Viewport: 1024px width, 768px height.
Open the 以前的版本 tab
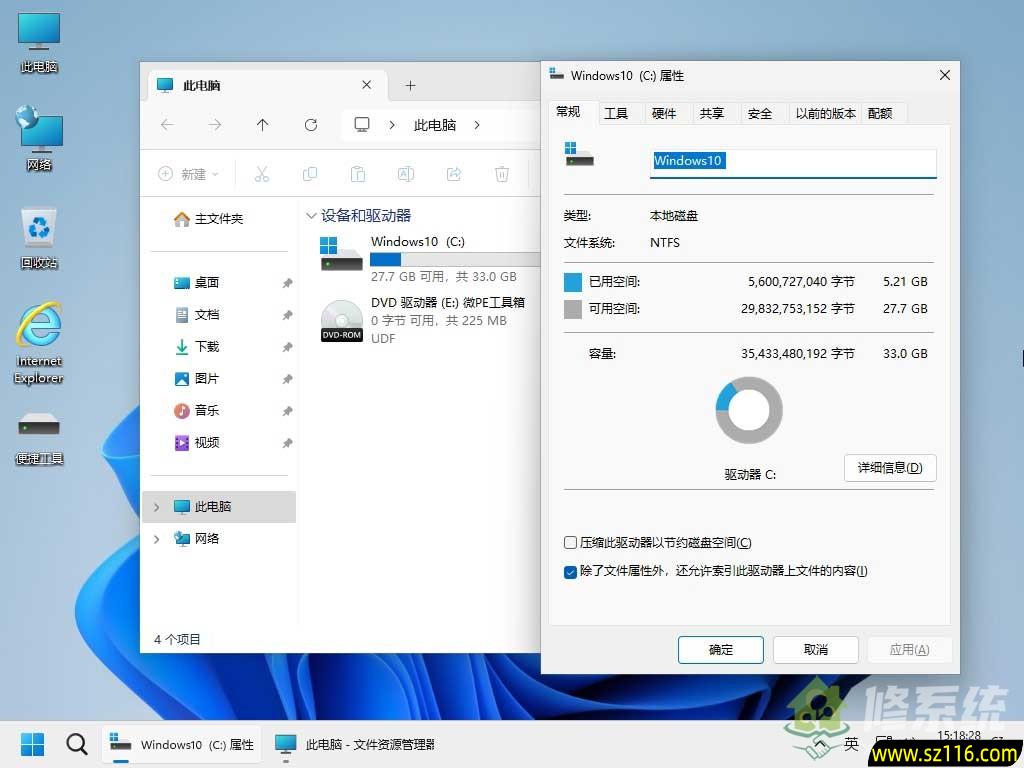coord(824,113)
